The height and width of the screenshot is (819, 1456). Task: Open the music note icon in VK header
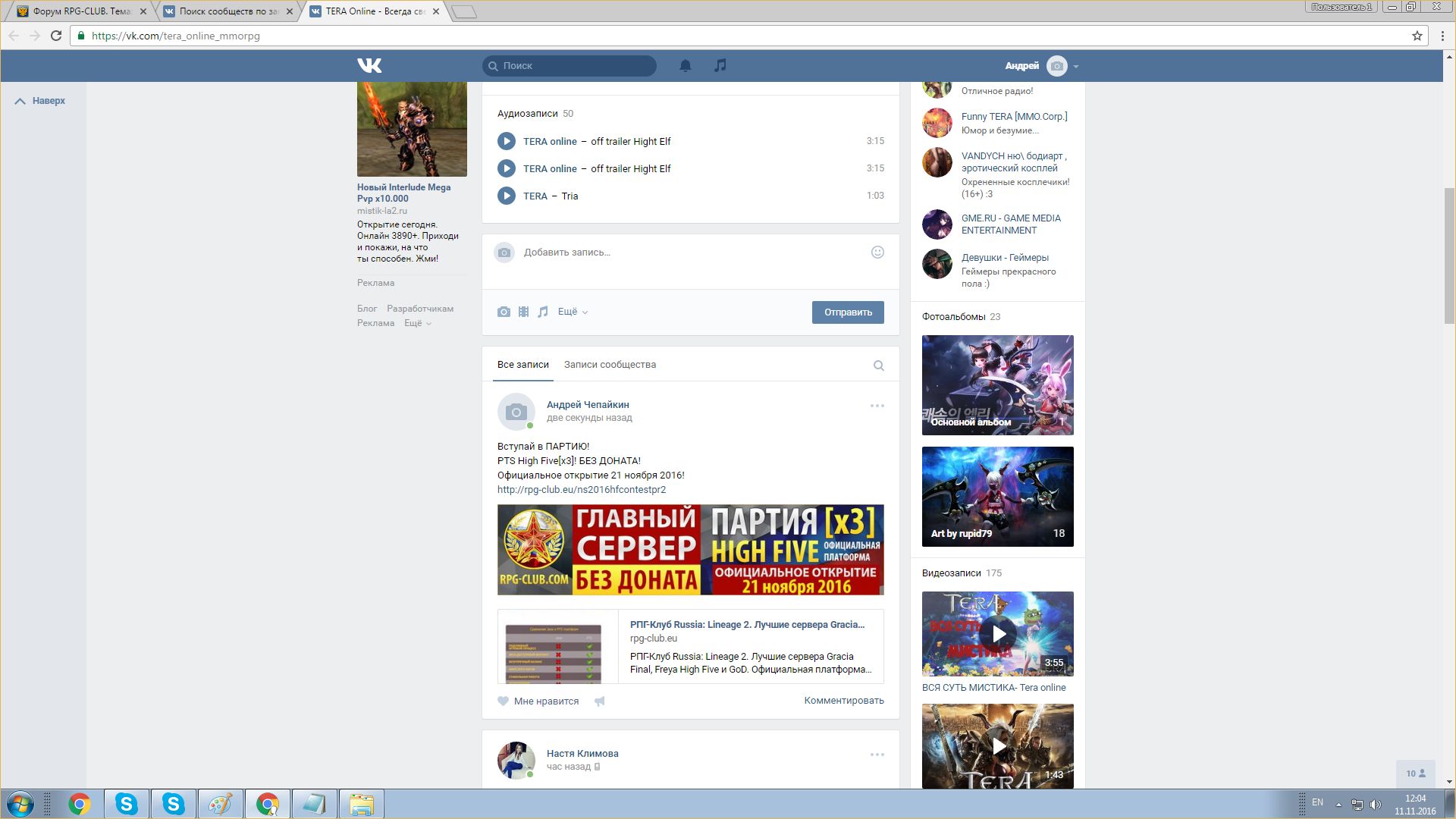point(720,66)
